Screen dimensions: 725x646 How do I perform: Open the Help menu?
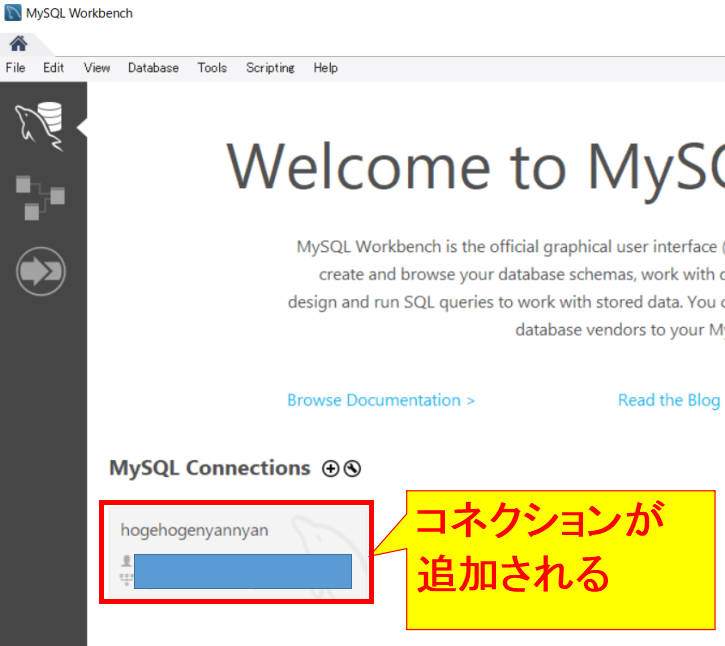(x=325, y=68)
